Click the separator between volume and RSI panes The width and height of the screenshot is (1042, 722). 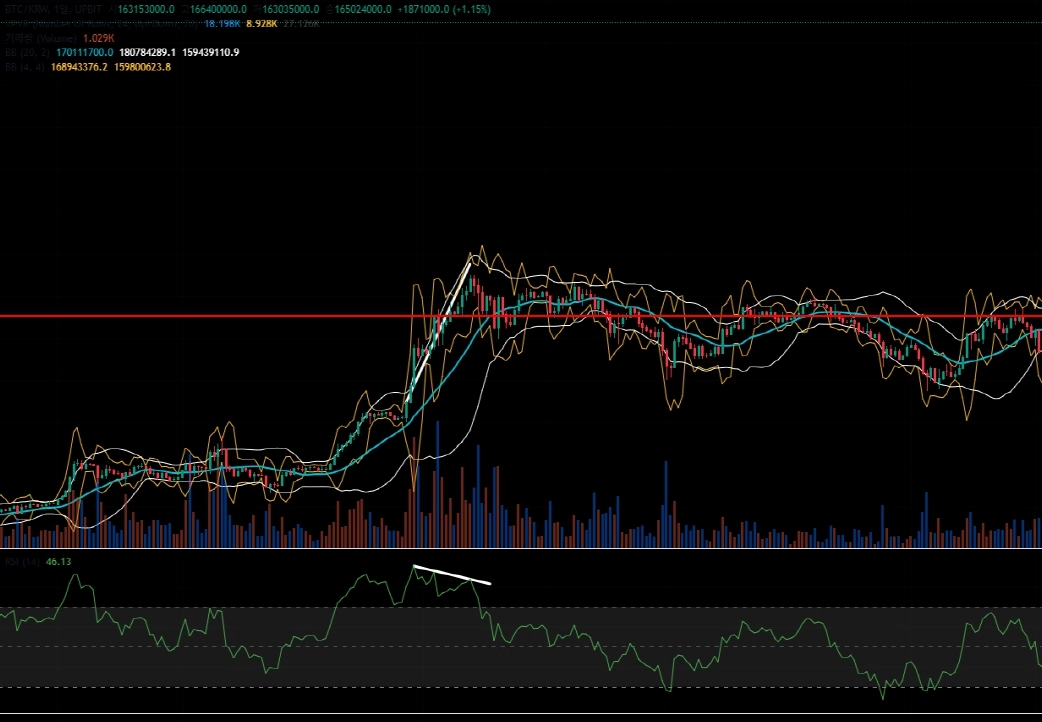(521, 549)
